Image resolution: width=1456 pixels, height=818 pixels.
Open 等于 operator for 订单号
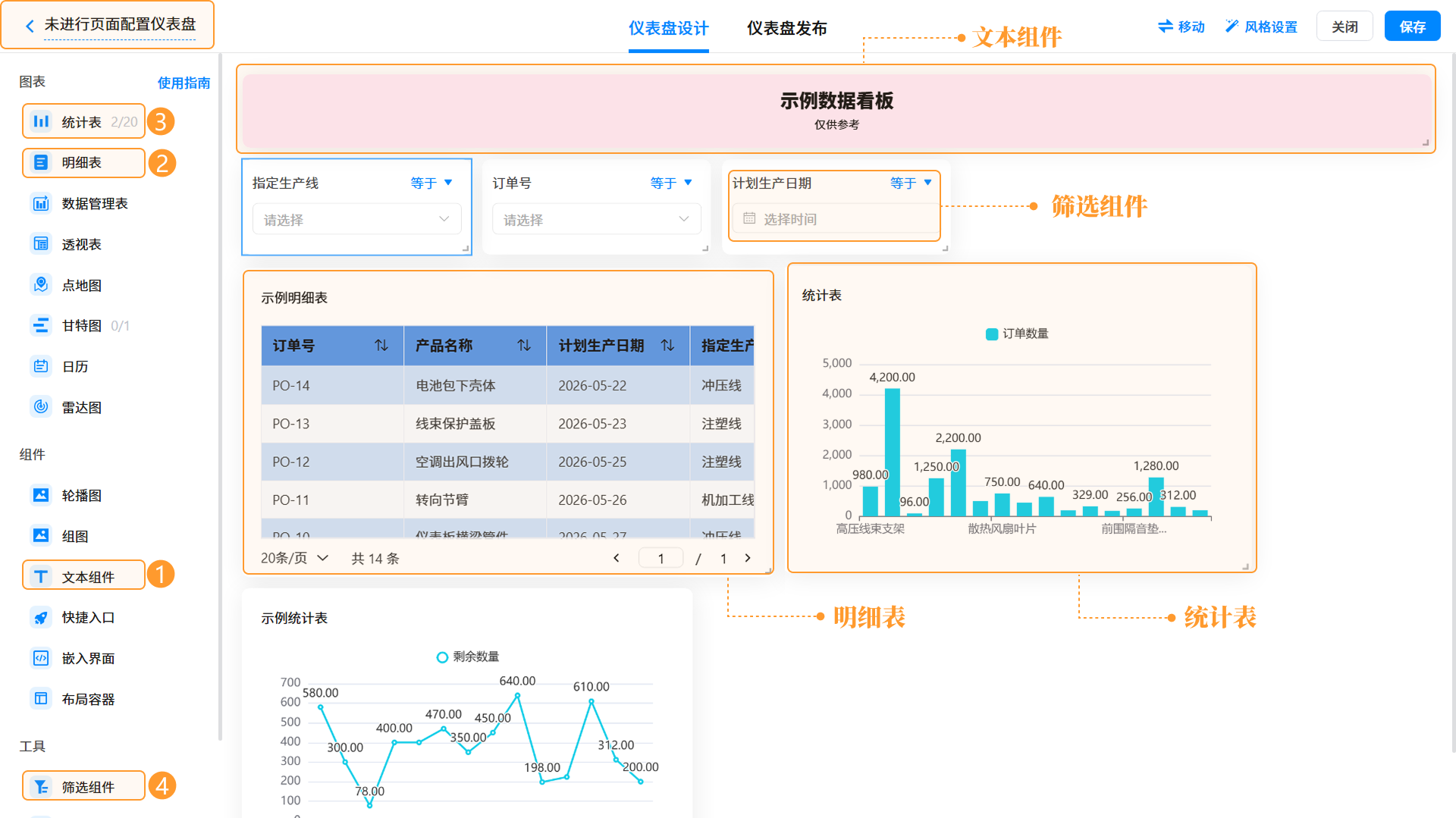coord(671,183)
